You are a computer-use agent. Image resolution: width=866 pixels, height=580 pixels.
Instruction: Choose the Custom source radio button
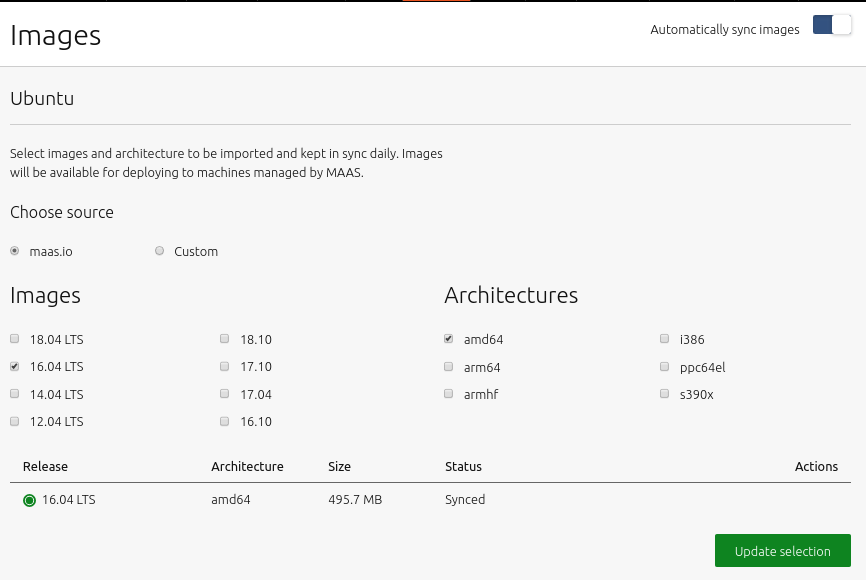pos(160,251)
